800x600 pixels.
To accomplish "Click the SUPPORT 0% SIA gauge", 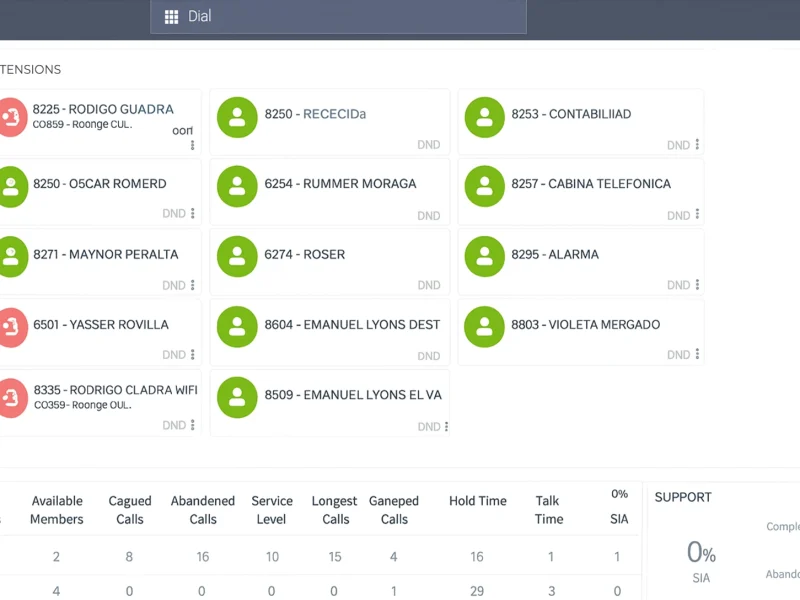I will coord(701,561).
